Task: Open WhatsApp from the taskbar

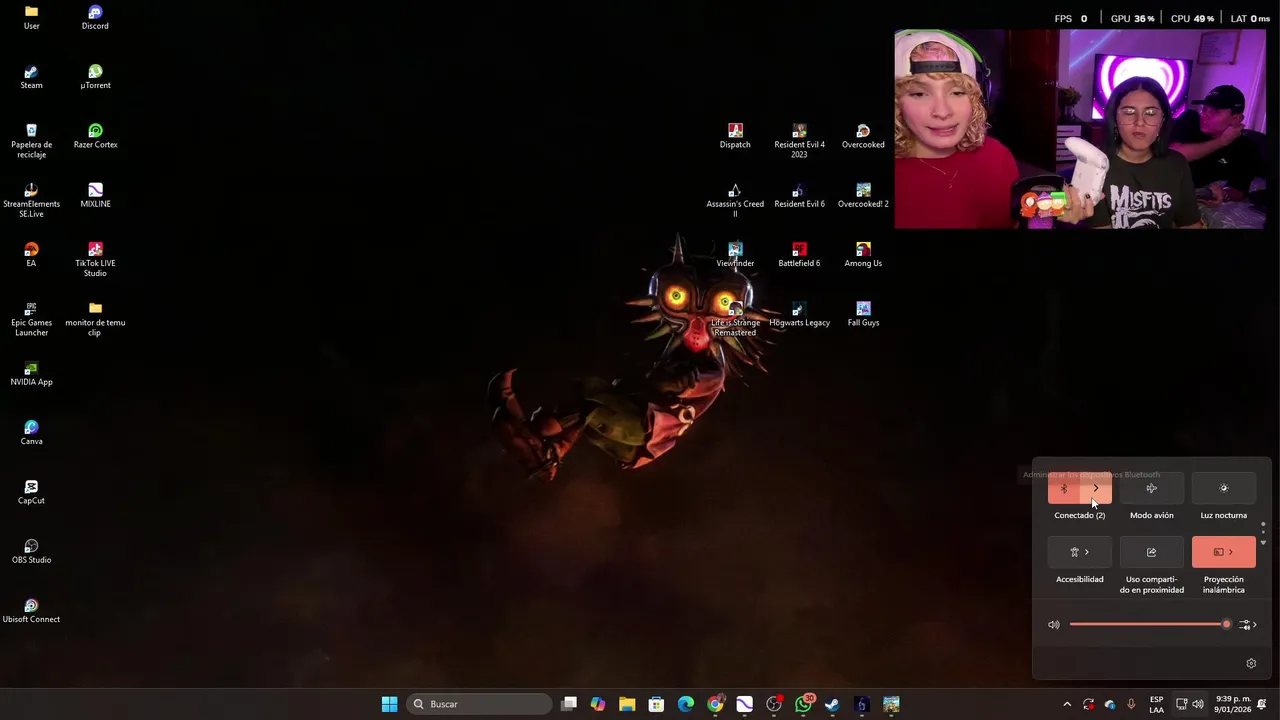Action: [x=803, y=704]
